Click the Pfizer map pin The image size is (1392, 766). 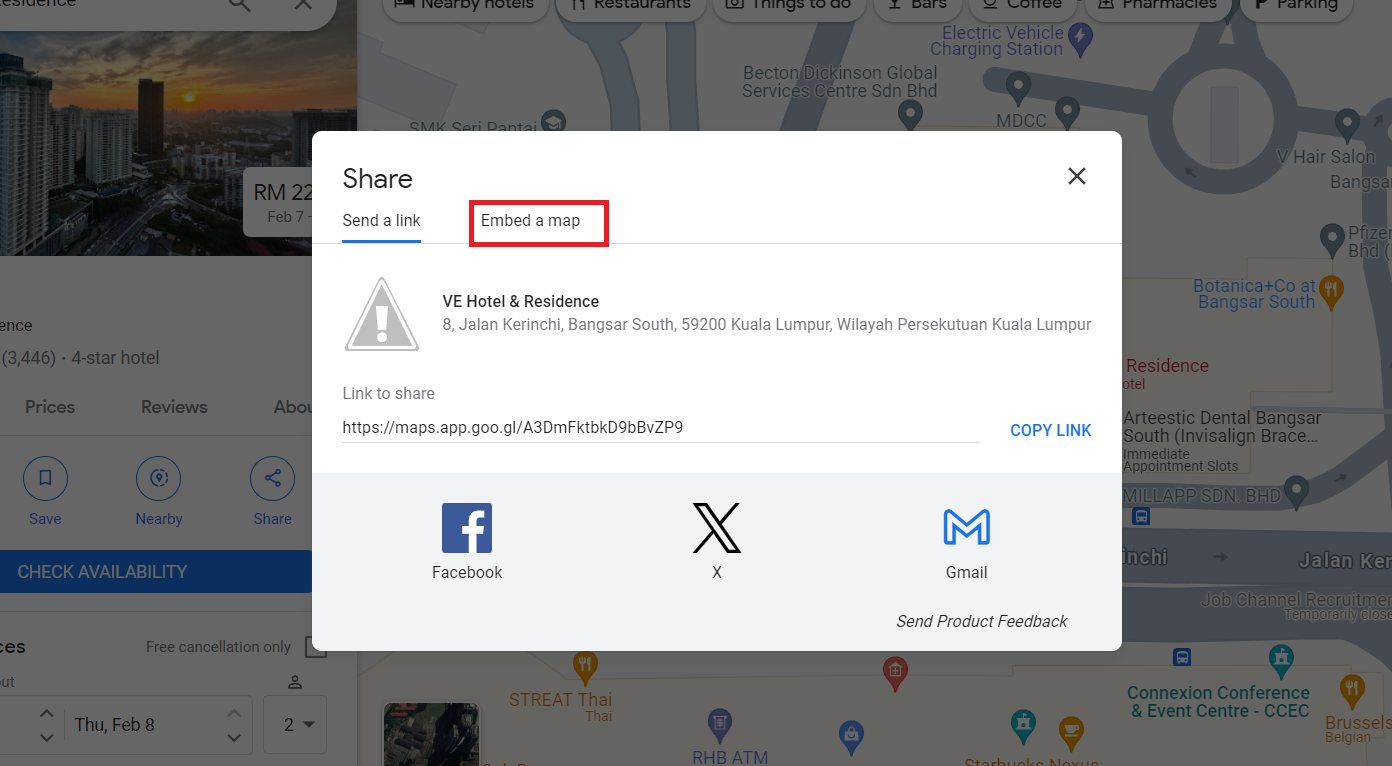point(1331,239)
